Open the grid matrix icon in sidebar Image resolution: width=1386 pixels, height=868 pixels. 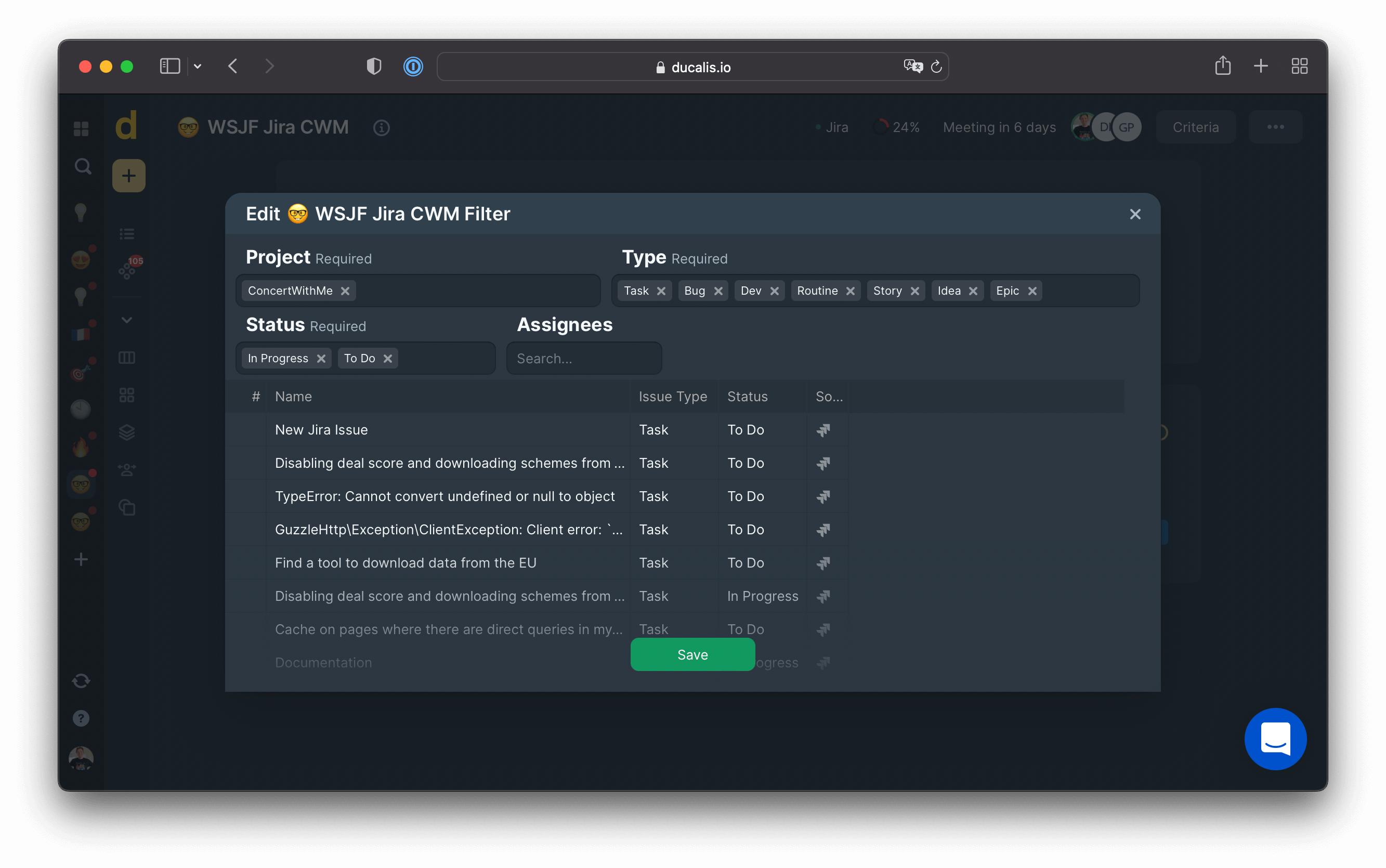(127, 396)
